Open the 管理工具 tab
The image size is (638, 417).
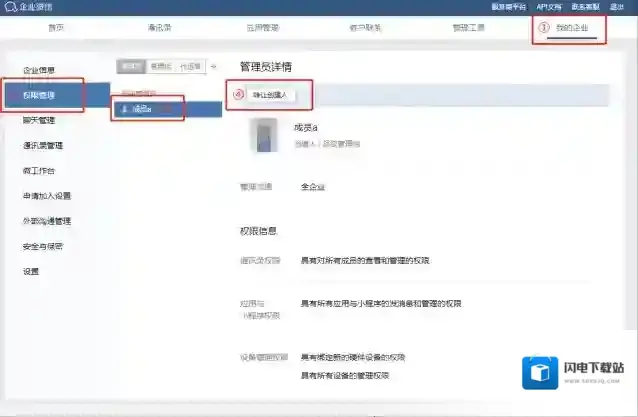(470, 28)
